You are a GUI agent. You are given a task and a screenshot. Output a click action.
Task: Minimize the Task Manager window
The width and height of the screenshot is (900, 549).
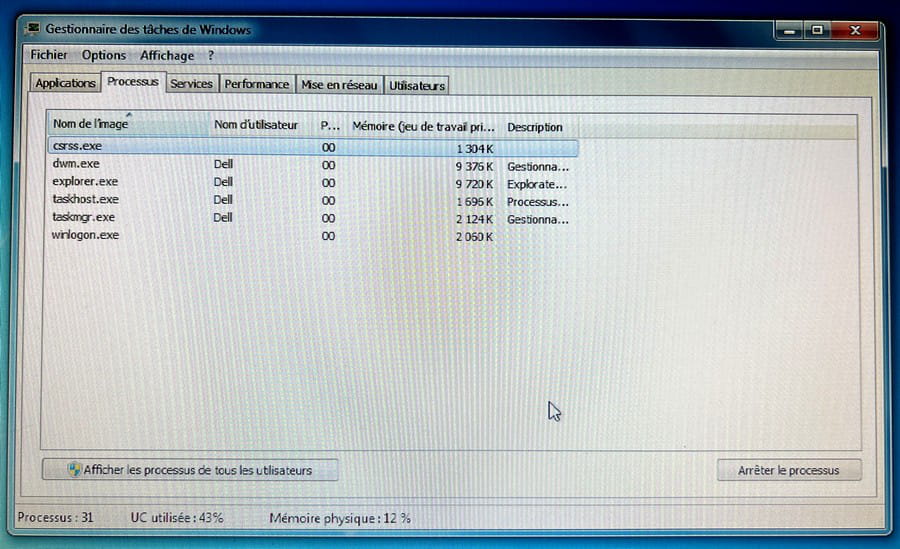[x=789, y=30]
